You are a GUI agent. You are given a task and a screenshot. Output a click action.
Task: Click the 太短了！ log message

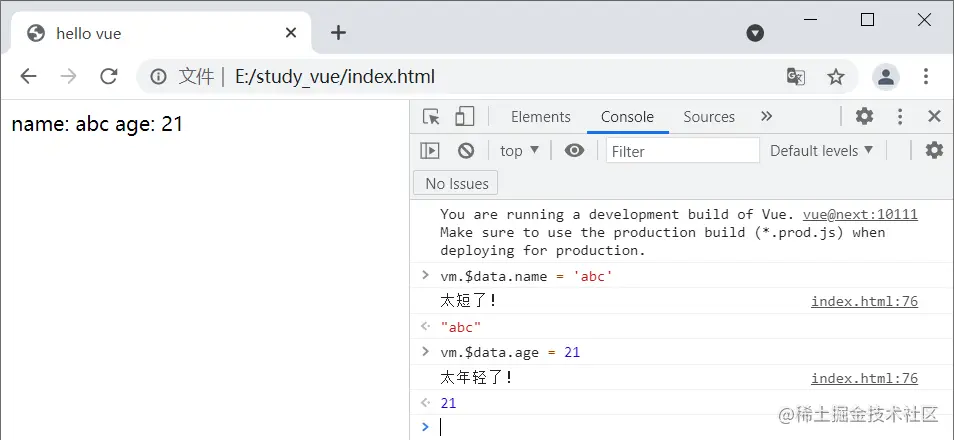tap(468, 301)
